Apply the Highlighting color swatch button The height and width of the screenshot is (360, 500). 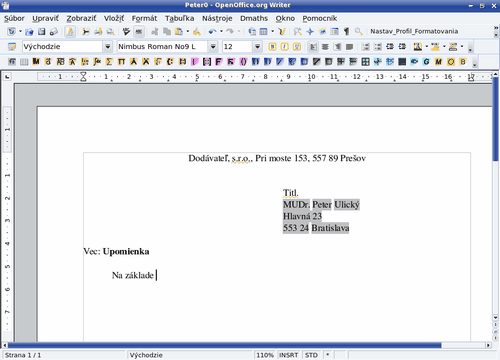pyautogui.click(x=435, y=47)
